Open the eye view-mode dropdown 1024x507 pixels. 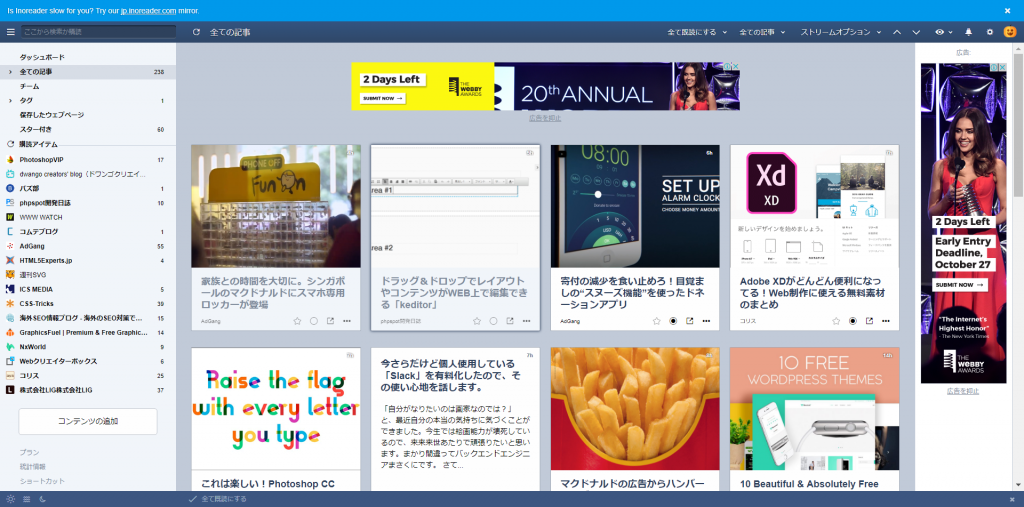pos(944,32)
